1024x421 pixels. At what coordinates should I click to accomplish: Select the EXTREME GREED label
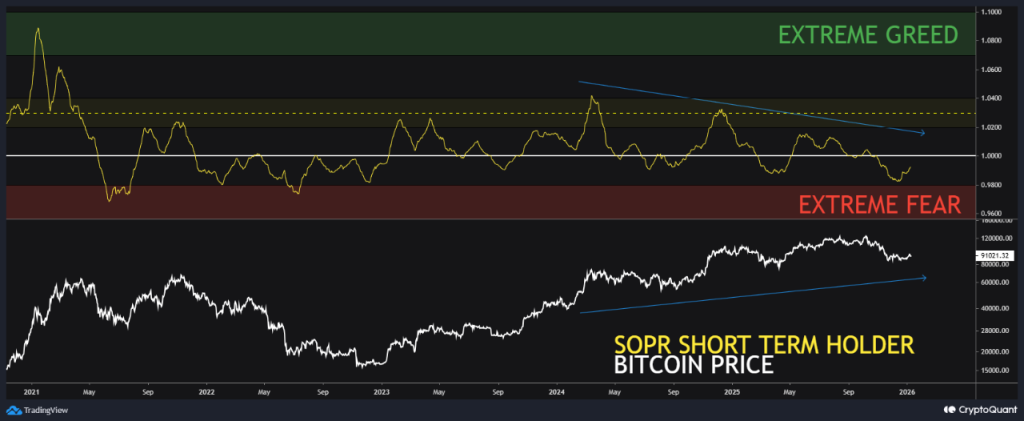point(867,35)
